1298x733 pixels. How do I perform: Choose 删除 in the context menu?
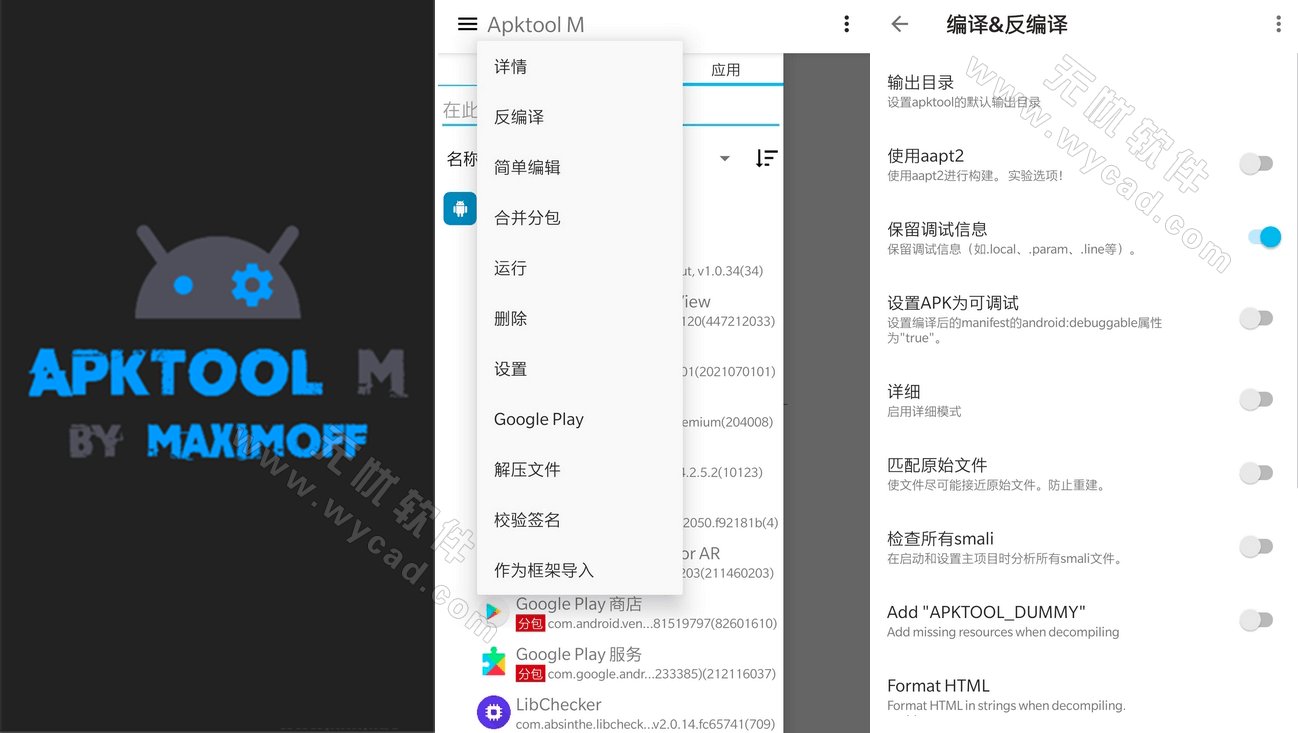580,318
